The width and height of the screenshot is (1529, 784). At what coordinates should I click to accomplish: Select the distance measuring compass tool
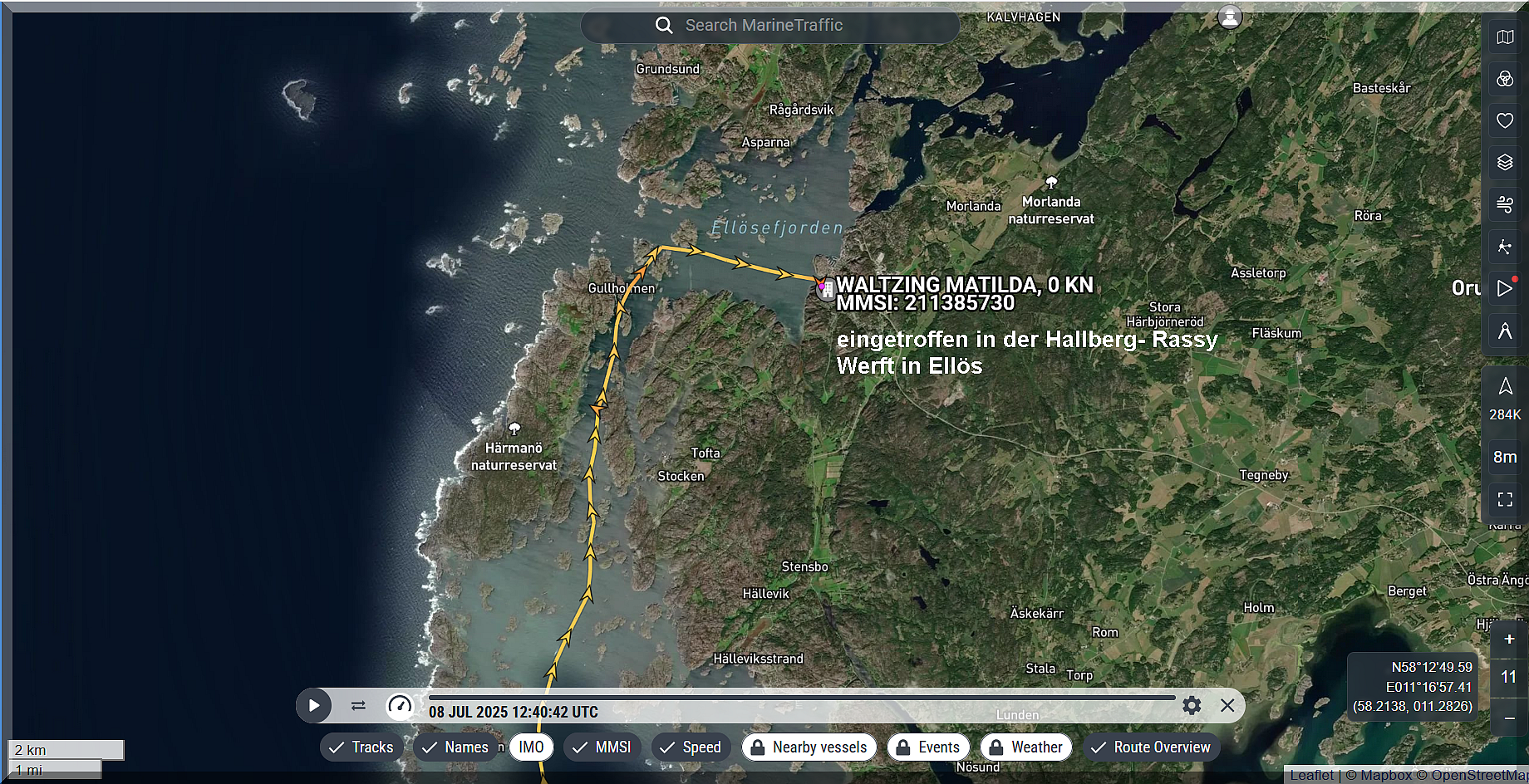pyautogui.click(x=1505, y=331)
